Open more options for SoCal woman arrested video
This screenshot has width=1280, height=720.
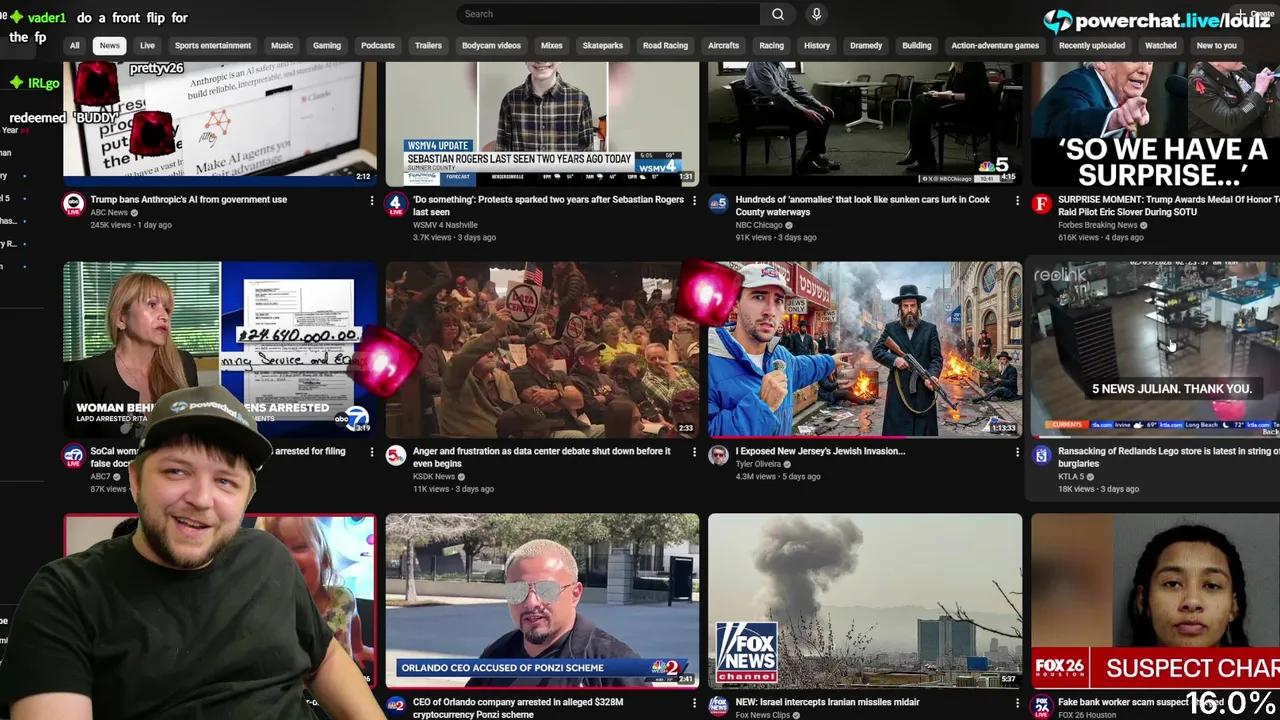[372, 452]
